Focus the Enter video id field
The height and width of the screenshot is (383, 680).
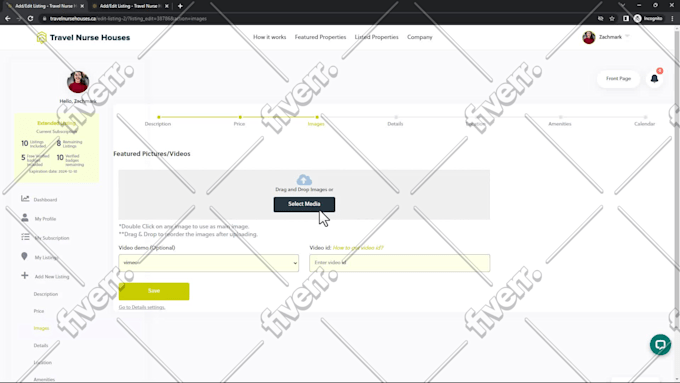pos(399,263)
